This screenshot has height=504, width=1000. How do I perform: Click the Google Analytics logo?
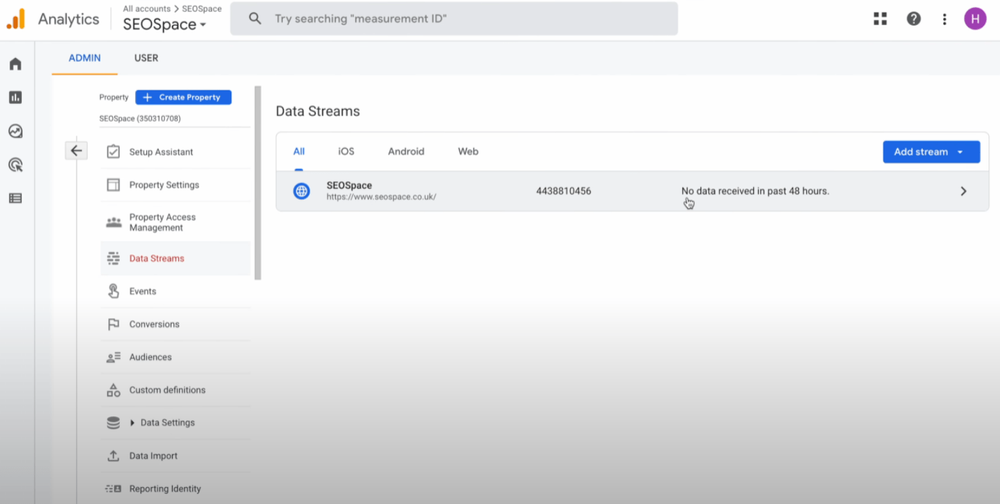tap(16, 19)
